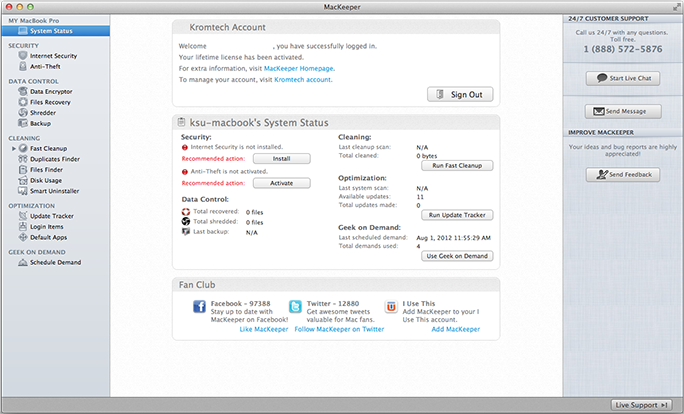Open the MacKeeper Homepage link
684x414 pixels.
[x=299, y=68]
